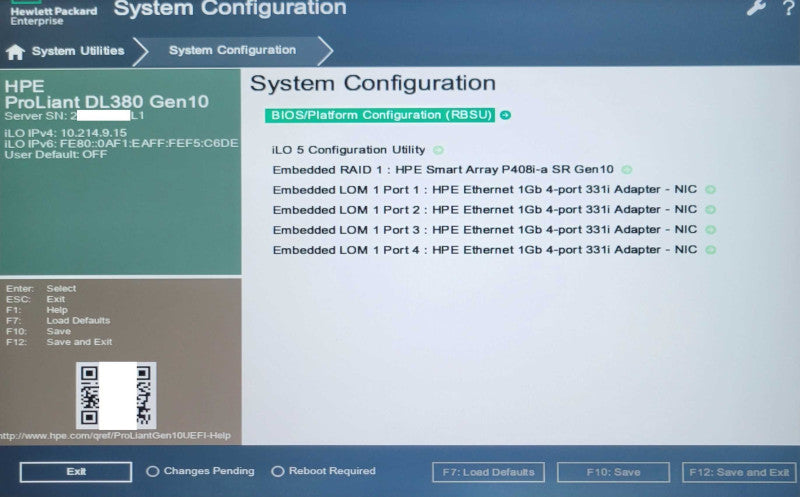Open the hpe.com UEFI help URL
Image resolution: width=800 pixels, height=497 pixels.
(x=115, y=436)
